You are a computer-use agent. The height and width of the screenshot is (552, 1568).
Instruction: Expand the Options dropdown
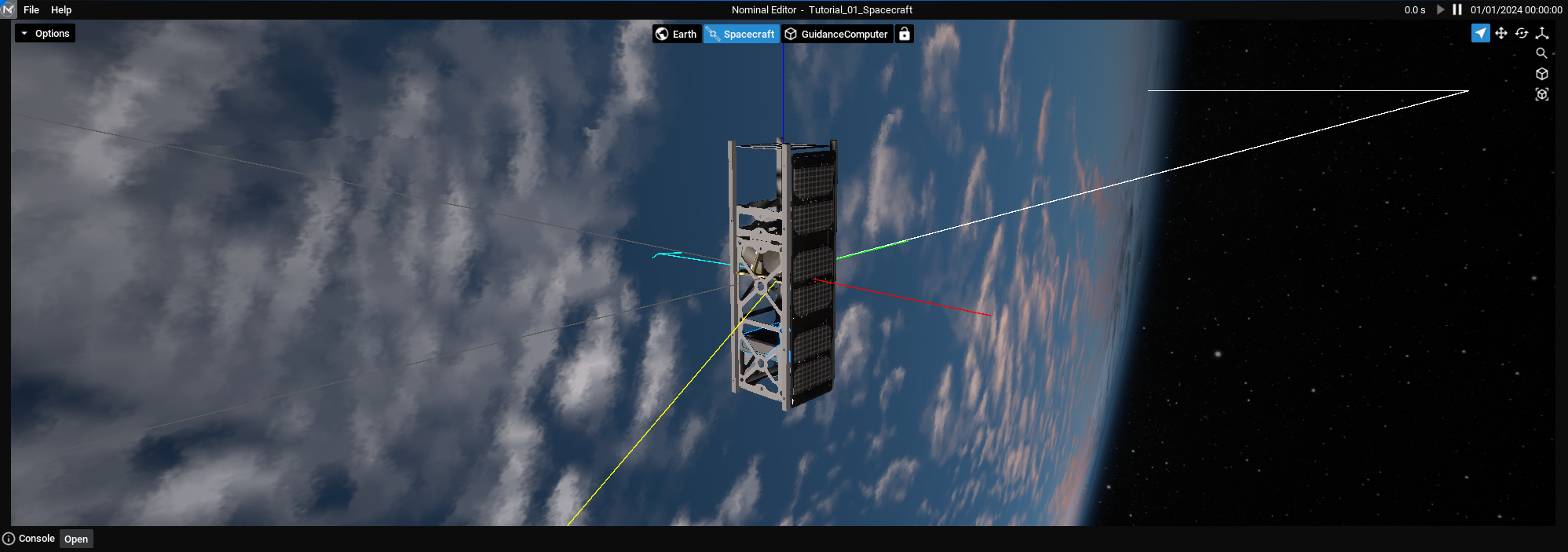coord(46,33)
